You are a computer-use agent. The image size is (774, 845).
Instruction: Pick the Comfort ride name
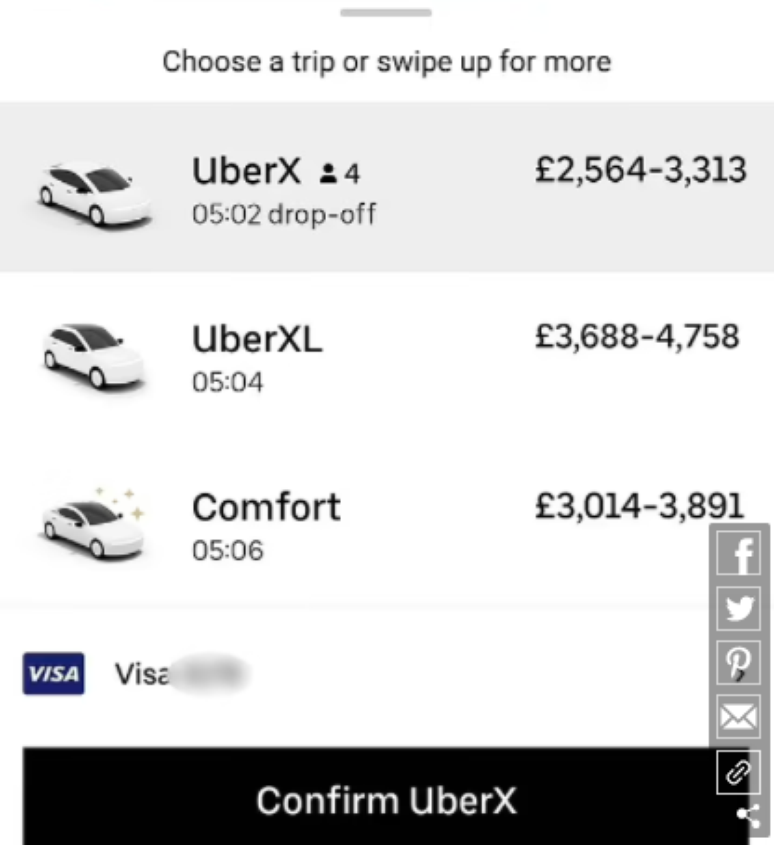point(266,508)
